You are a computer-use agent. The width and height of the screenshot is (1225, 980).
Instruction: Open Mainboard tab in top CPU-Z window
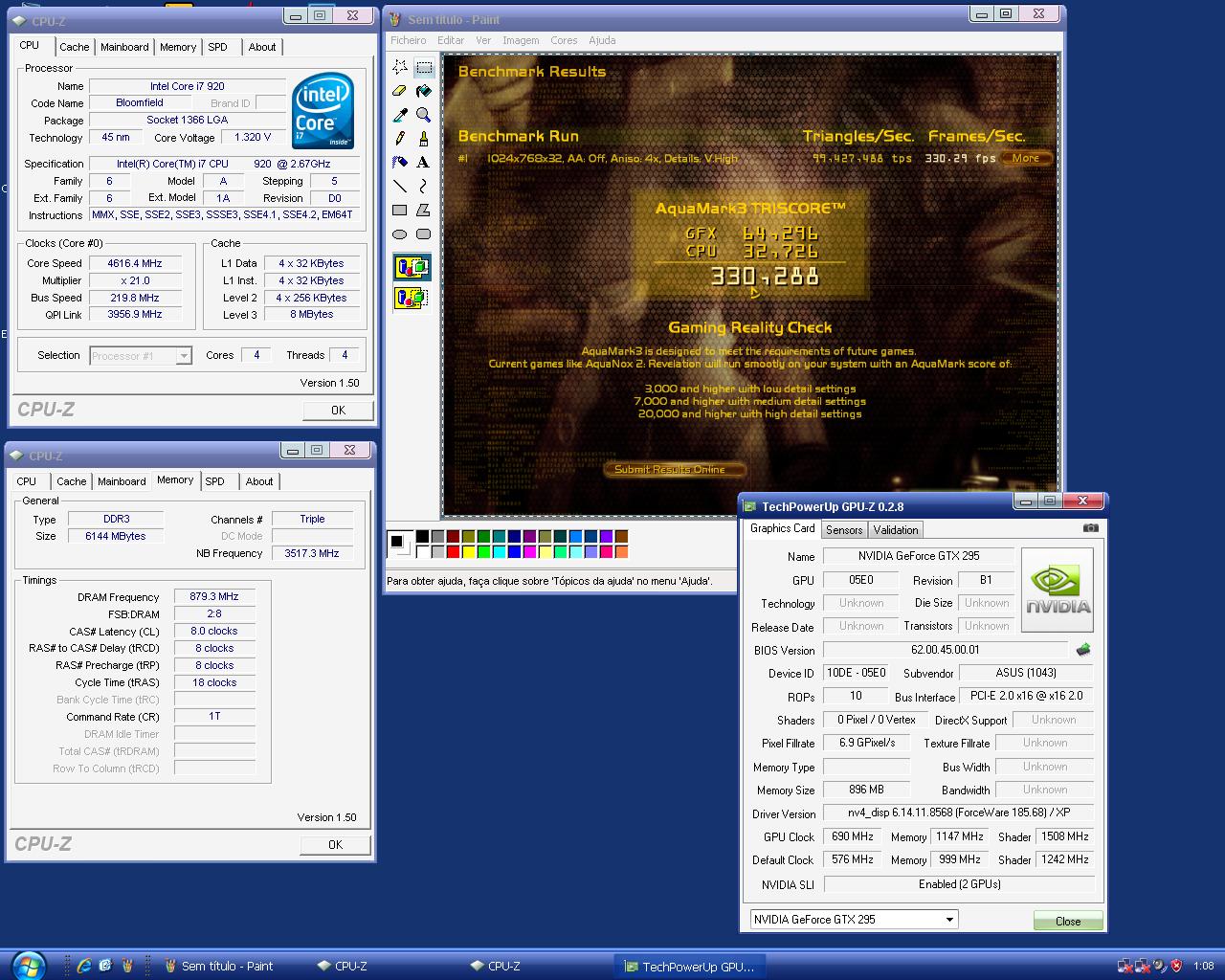124,47
